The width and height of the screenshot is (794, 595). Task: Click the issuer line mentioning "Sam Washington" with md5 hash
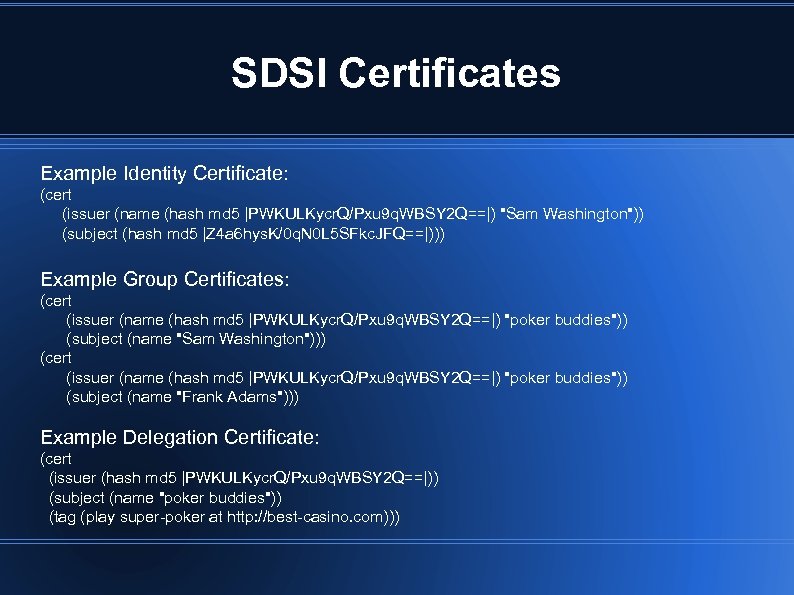[x=353, y=214]
